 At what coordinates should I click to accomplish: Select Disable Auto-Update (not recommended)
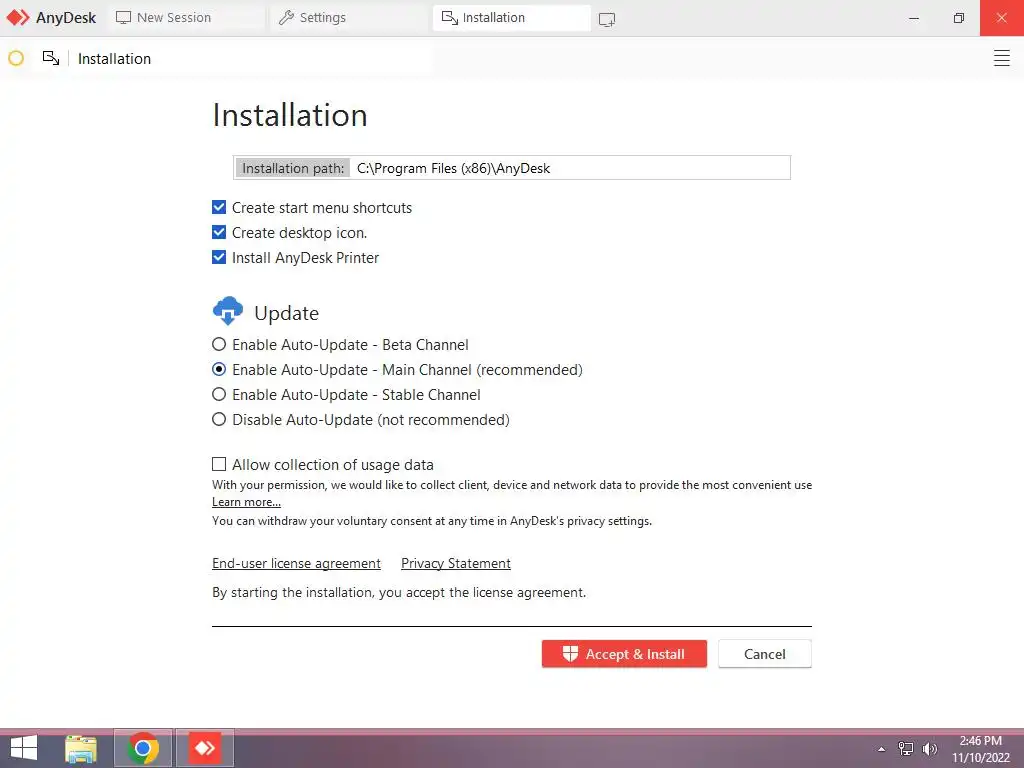pos(219,419)
